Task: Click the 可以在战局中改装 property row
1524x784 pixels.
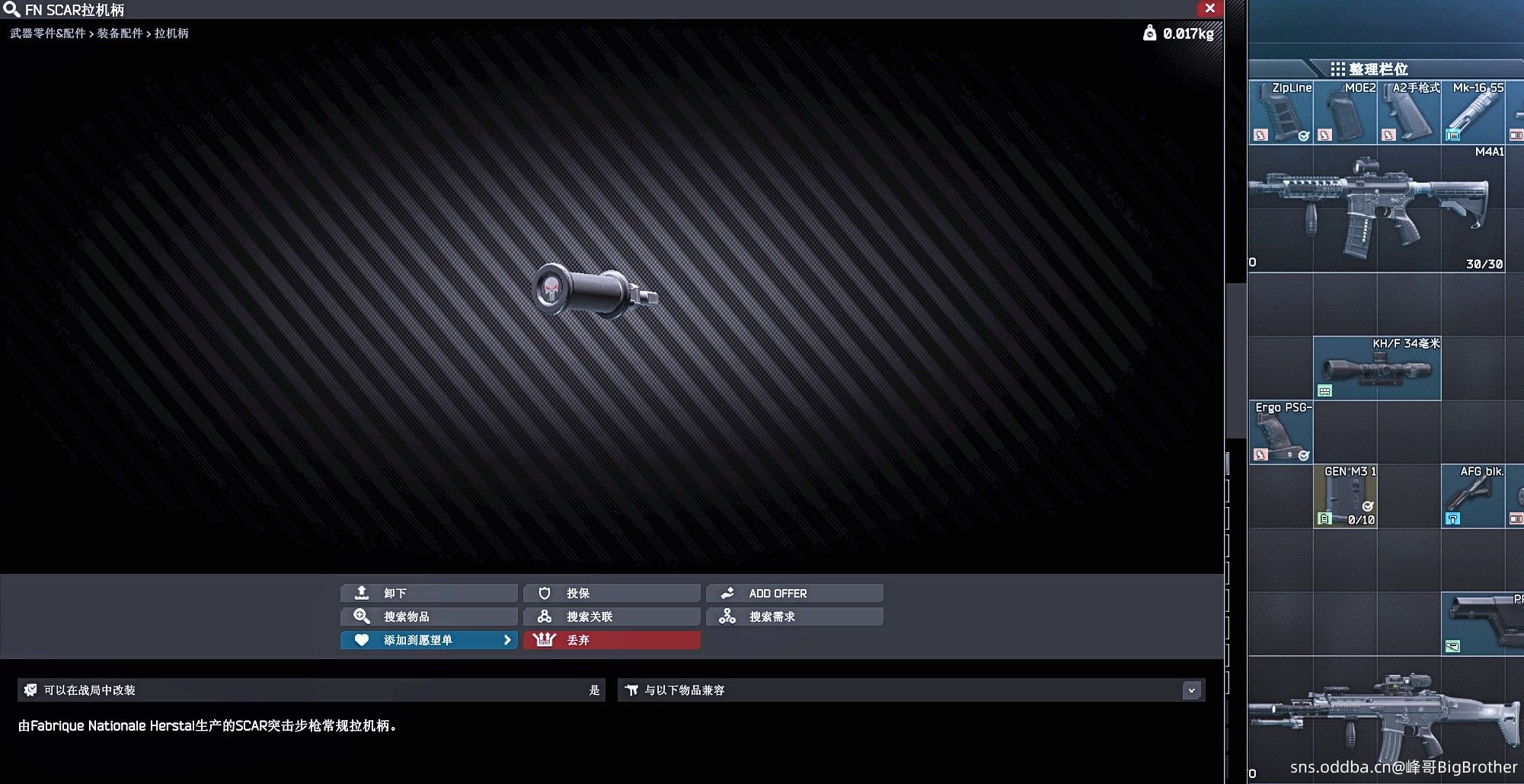Action: tap(311, 690)
